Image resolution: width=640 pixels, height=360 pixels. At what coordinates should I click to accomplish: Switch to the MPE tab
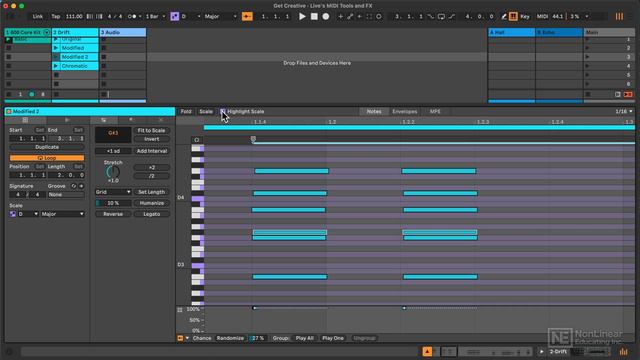(435, 111)
